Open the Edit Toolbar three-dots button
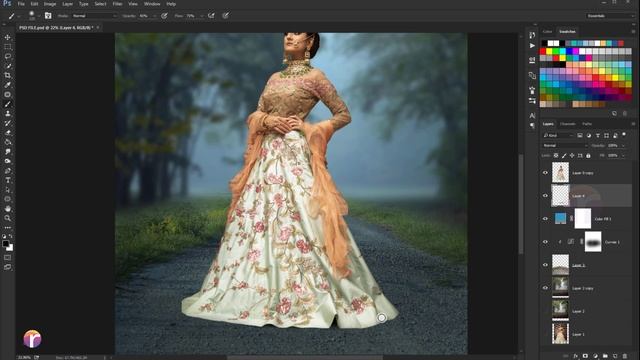This screenshot has height=360, width=640. point(7,227)
